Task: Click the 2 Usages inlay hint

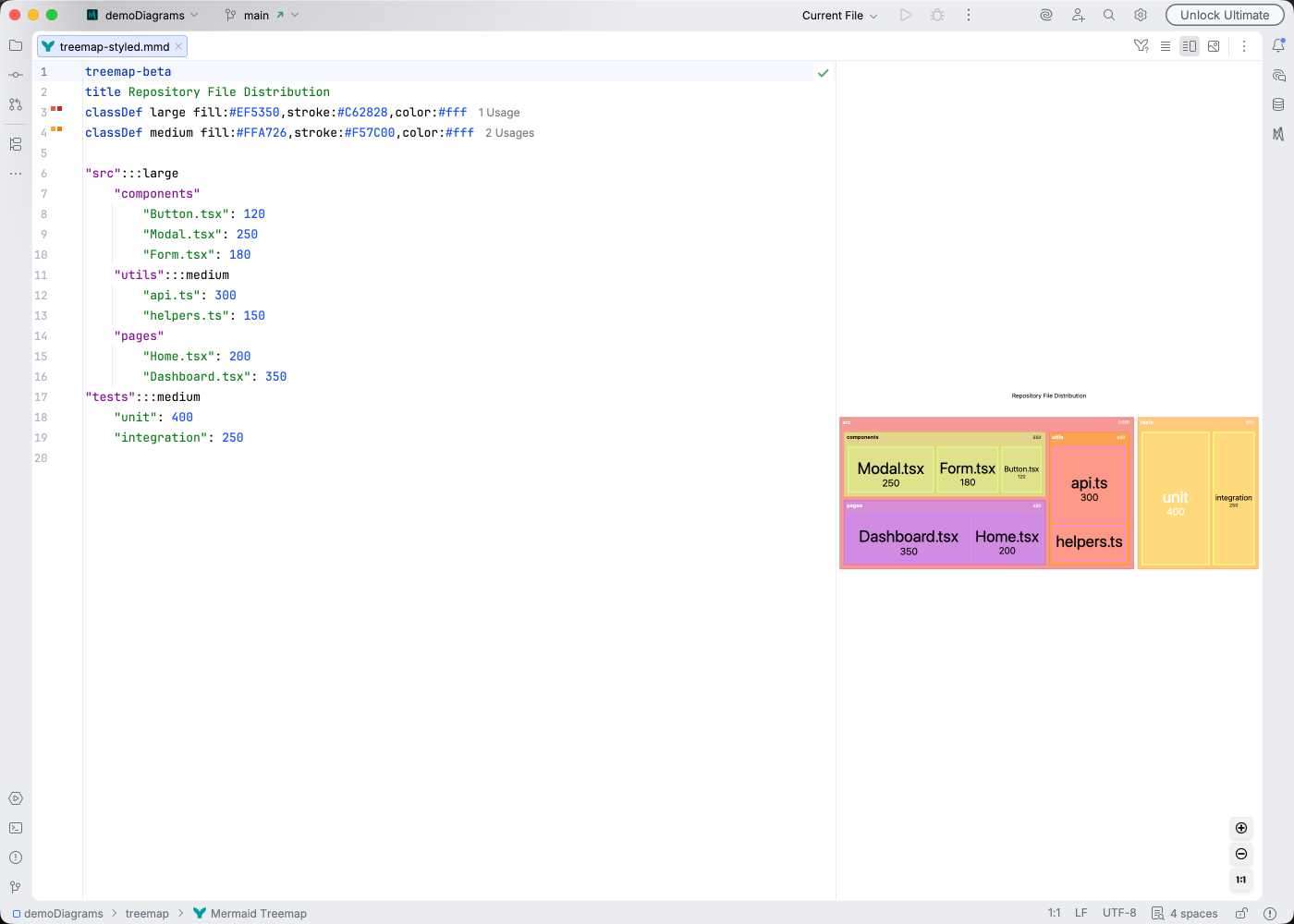Action: coord(509,132)
